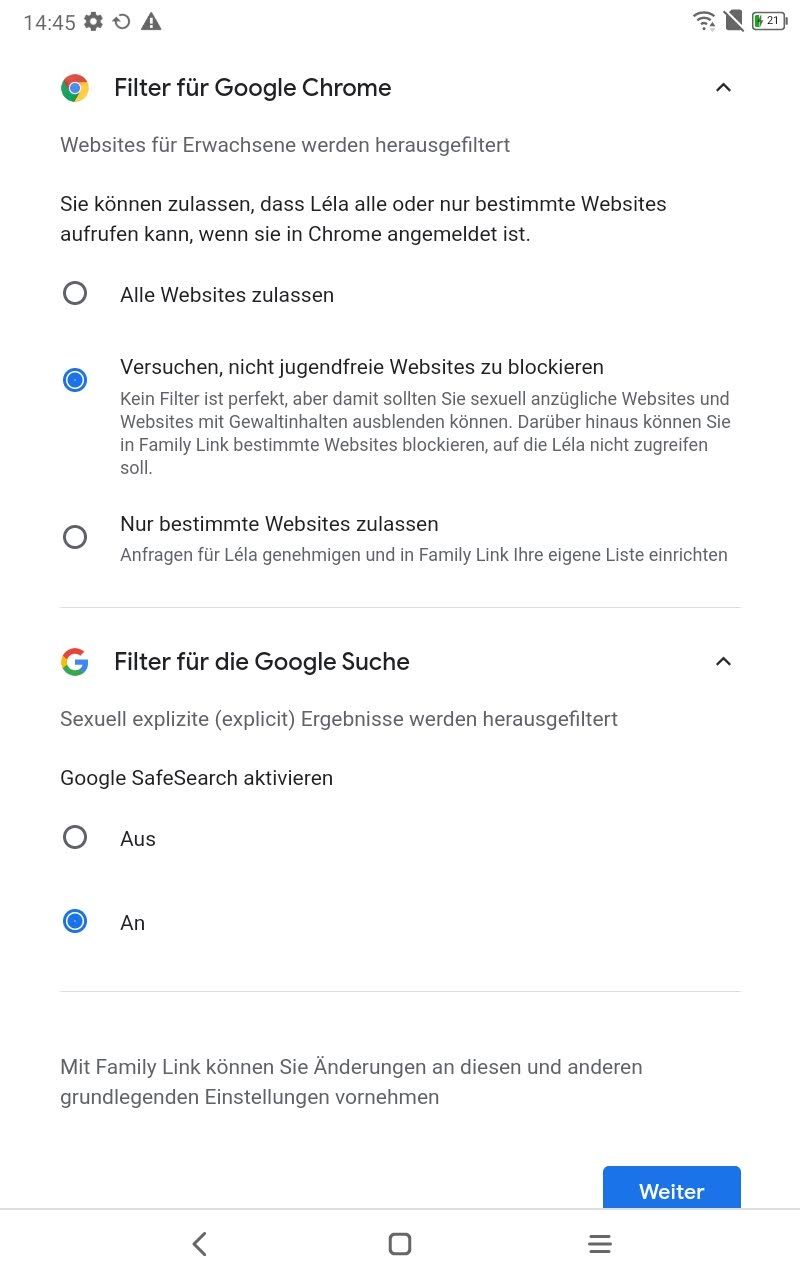Viewport: 800px width, 1280px height.
Task: Tap the settings gear status icon
Action: pos(93,21)
